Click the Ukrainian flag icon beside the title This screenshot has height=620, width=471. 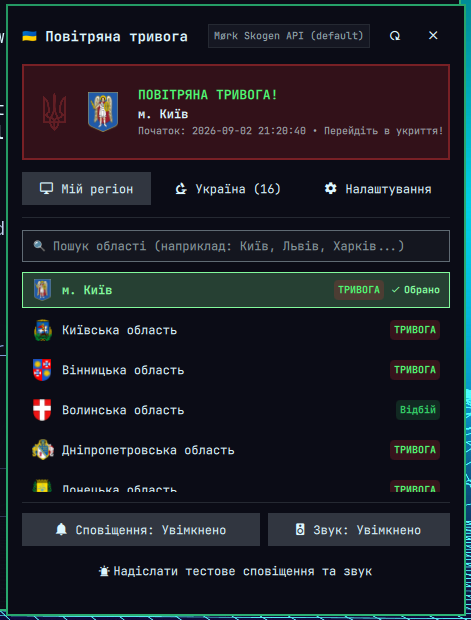(x=29, y=36)
